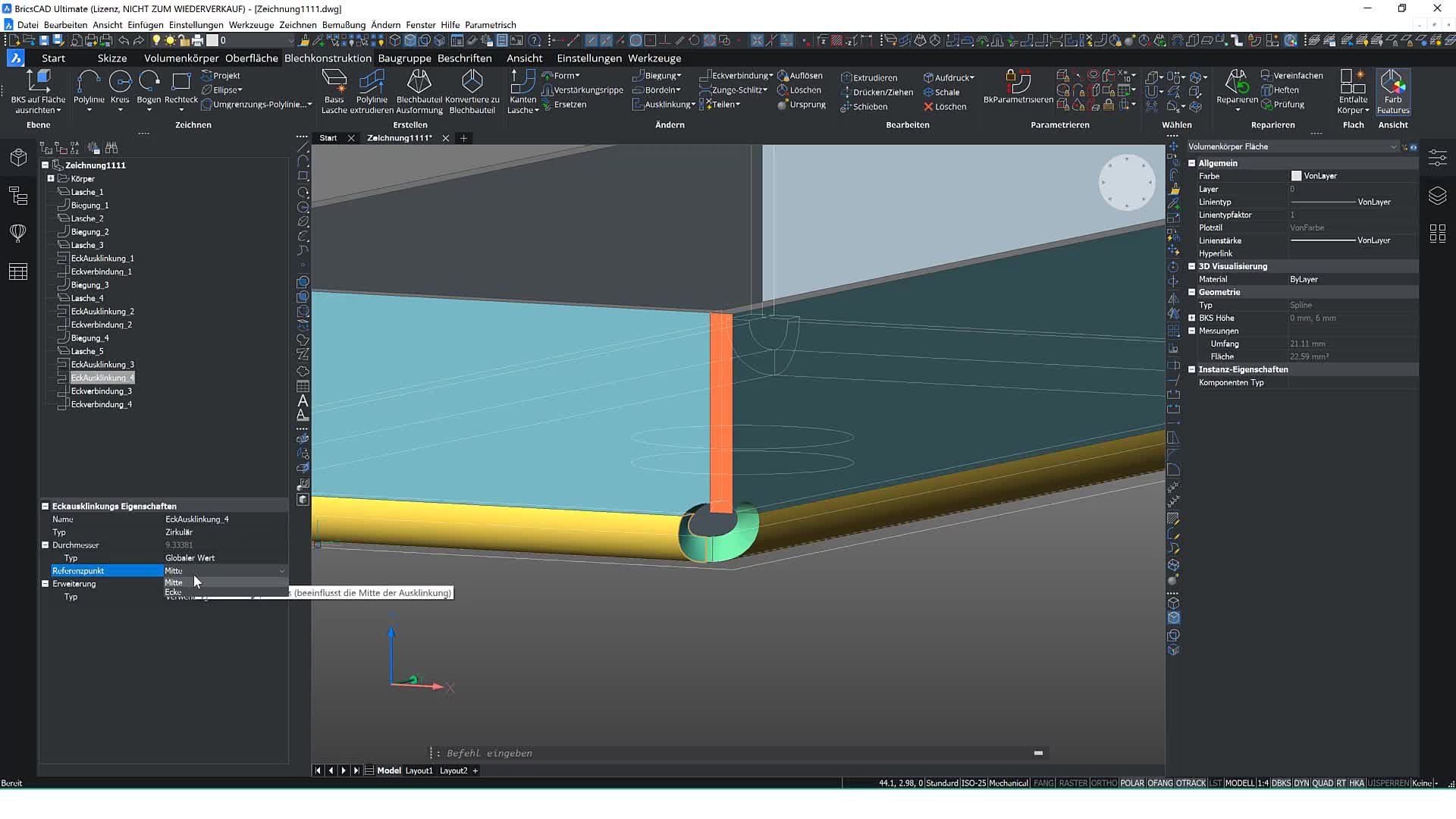Open the Bemaßung menu
Image resolution: width=1456 pixels, height=819 pixels.
344,24
